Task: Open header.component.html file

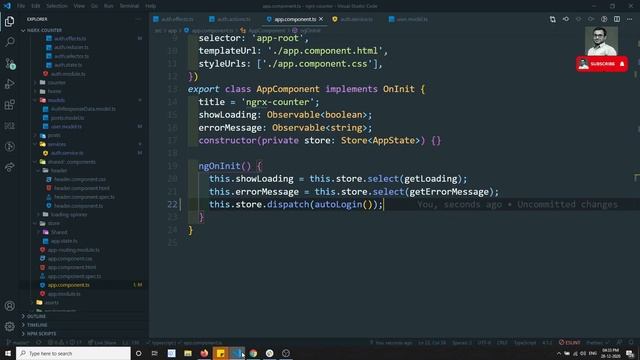Action: 82,188
